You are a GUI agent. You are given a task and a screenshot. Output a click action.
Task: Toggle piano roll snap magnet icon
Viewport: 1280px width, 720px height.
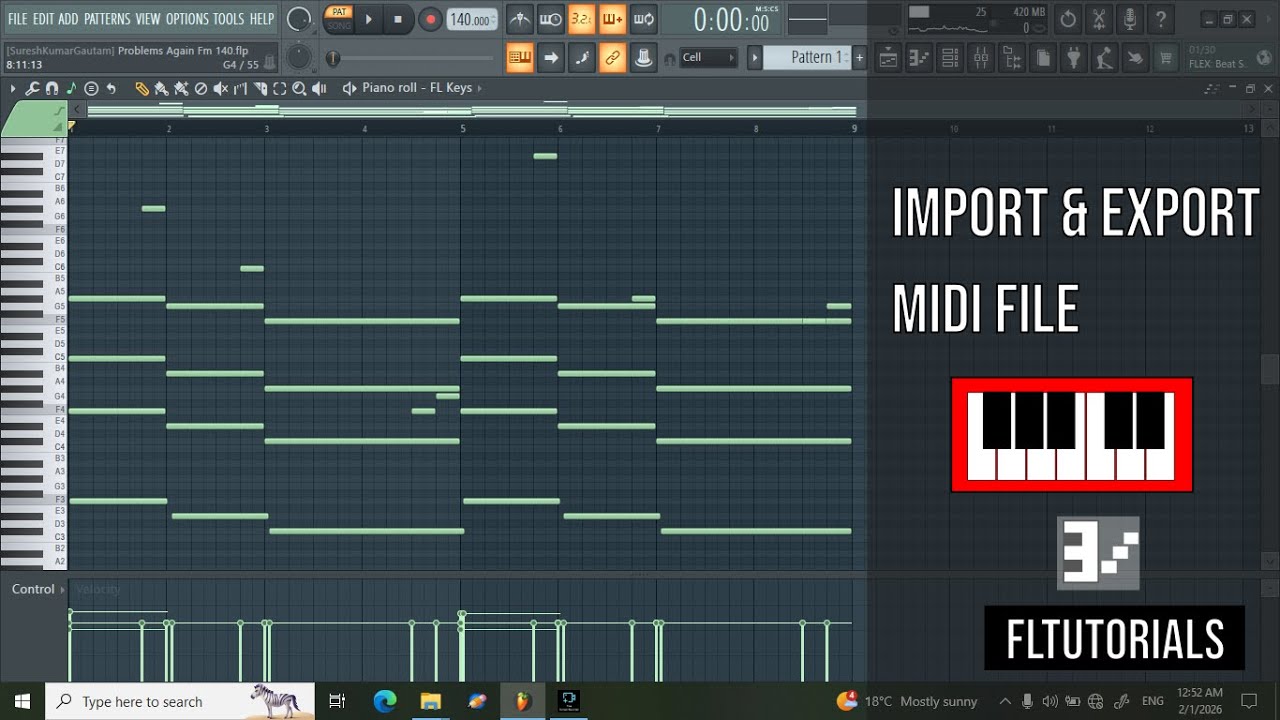click(51, 88)
